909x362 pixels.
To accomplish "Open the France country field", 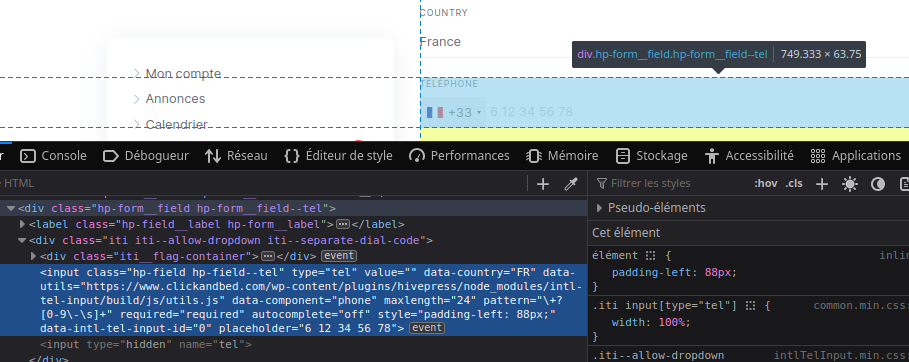I will point(664,42).
